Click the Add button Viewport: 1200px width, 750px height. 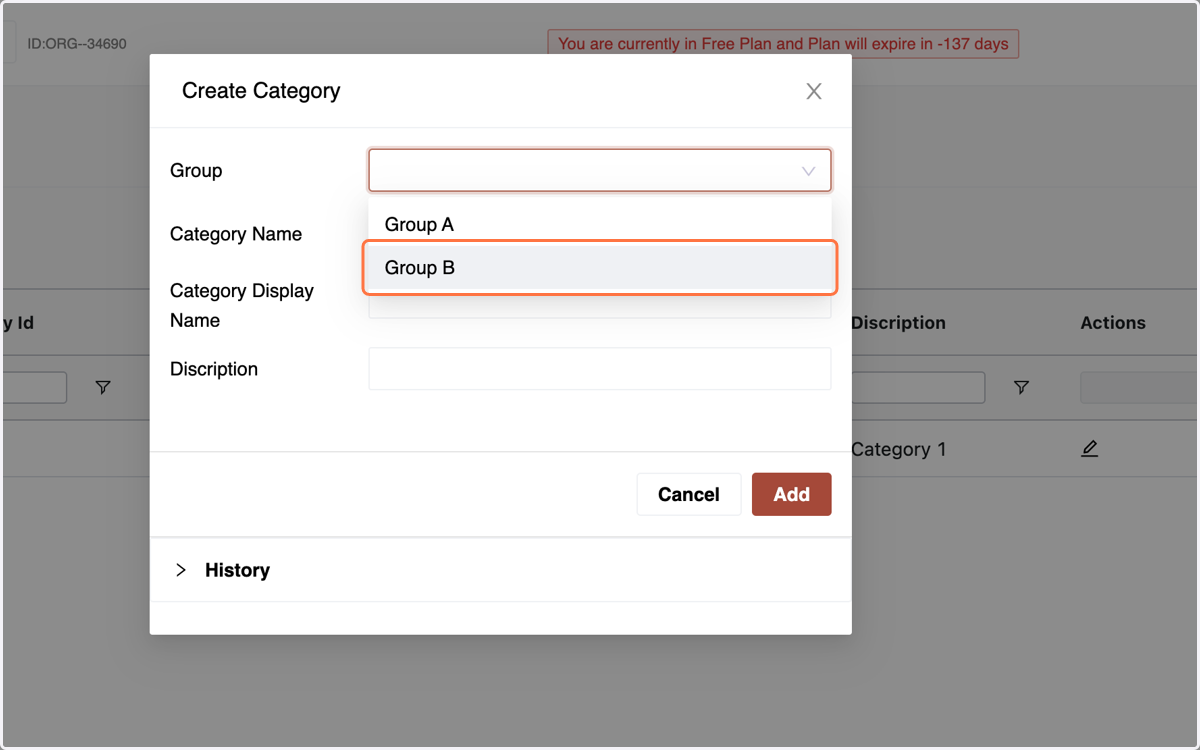tap(791, 494)
